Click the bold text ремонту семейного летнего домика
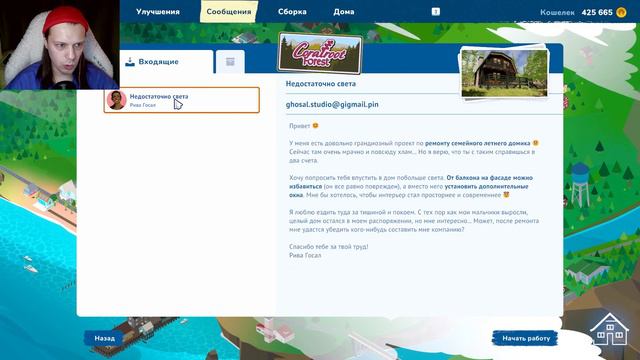The image size is (640, 360). coord(478,143)
